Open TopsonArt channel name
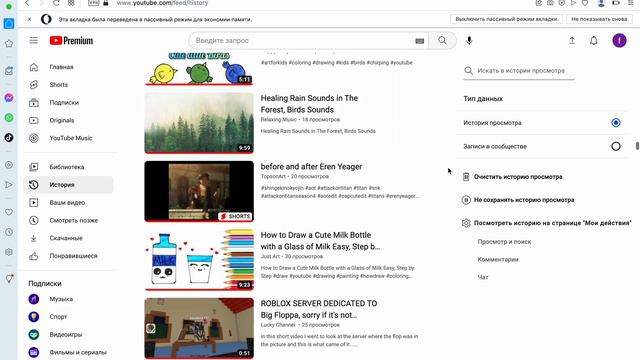This screenshot has height=360, width=640. 273,176
